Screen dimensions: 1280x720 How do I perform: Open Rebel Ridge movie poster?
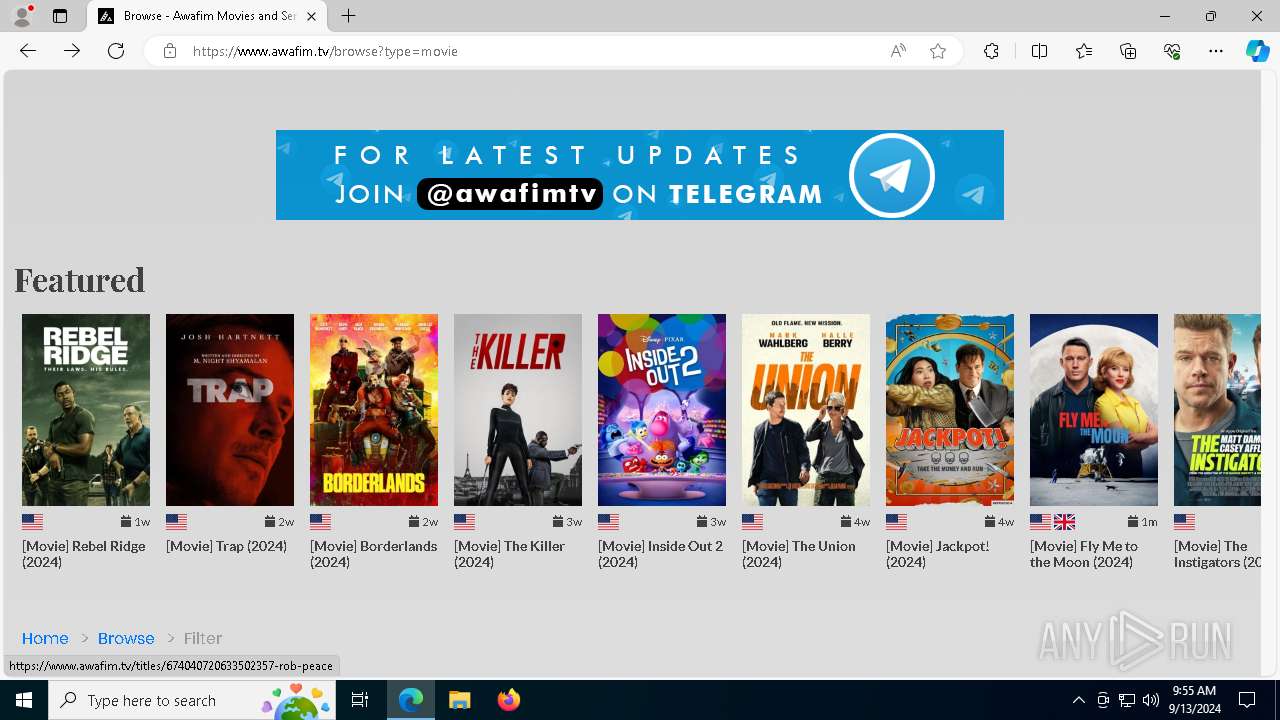(86, 410)
